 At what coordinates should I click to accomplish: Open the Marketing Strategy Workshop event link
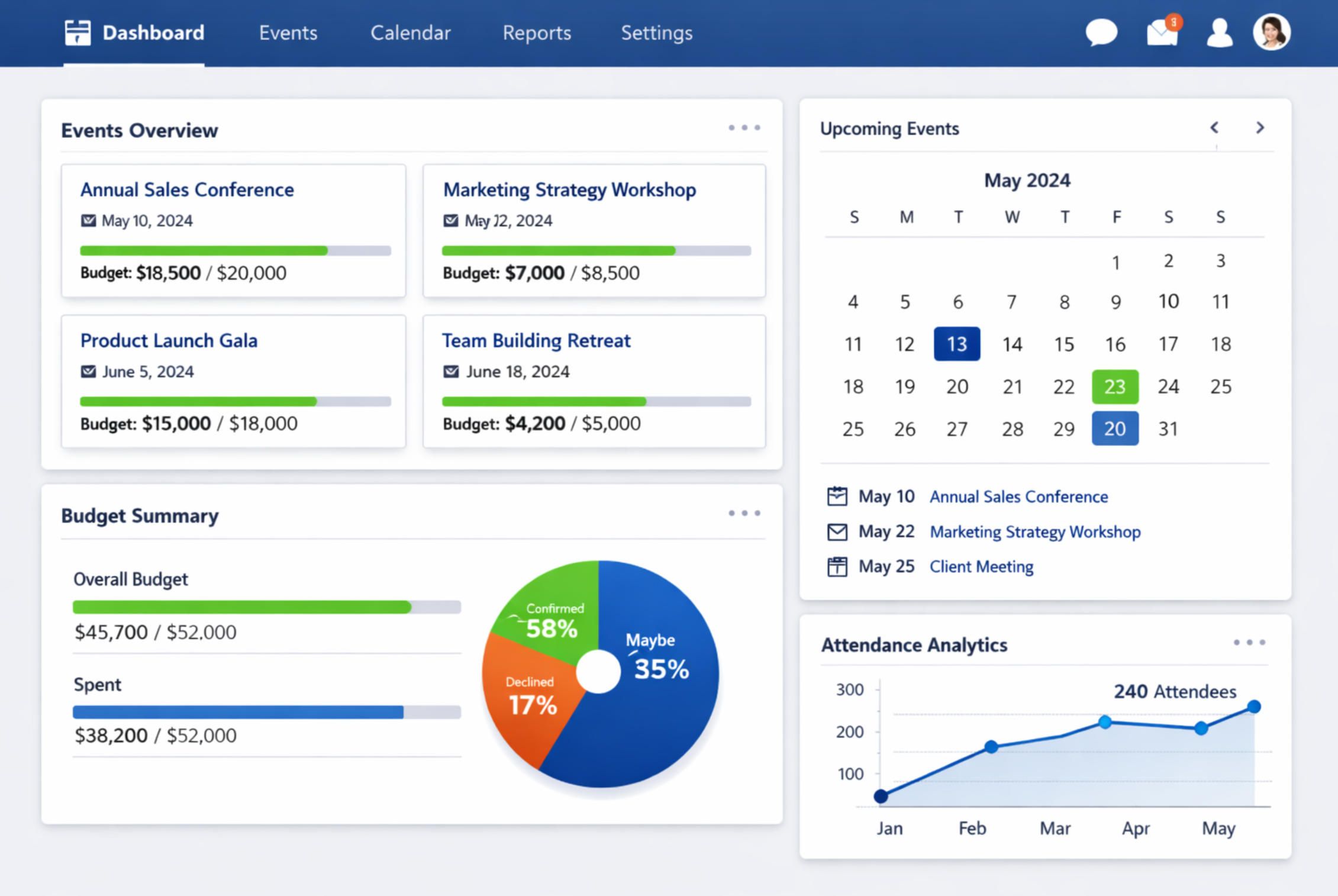pos(1035,531)
